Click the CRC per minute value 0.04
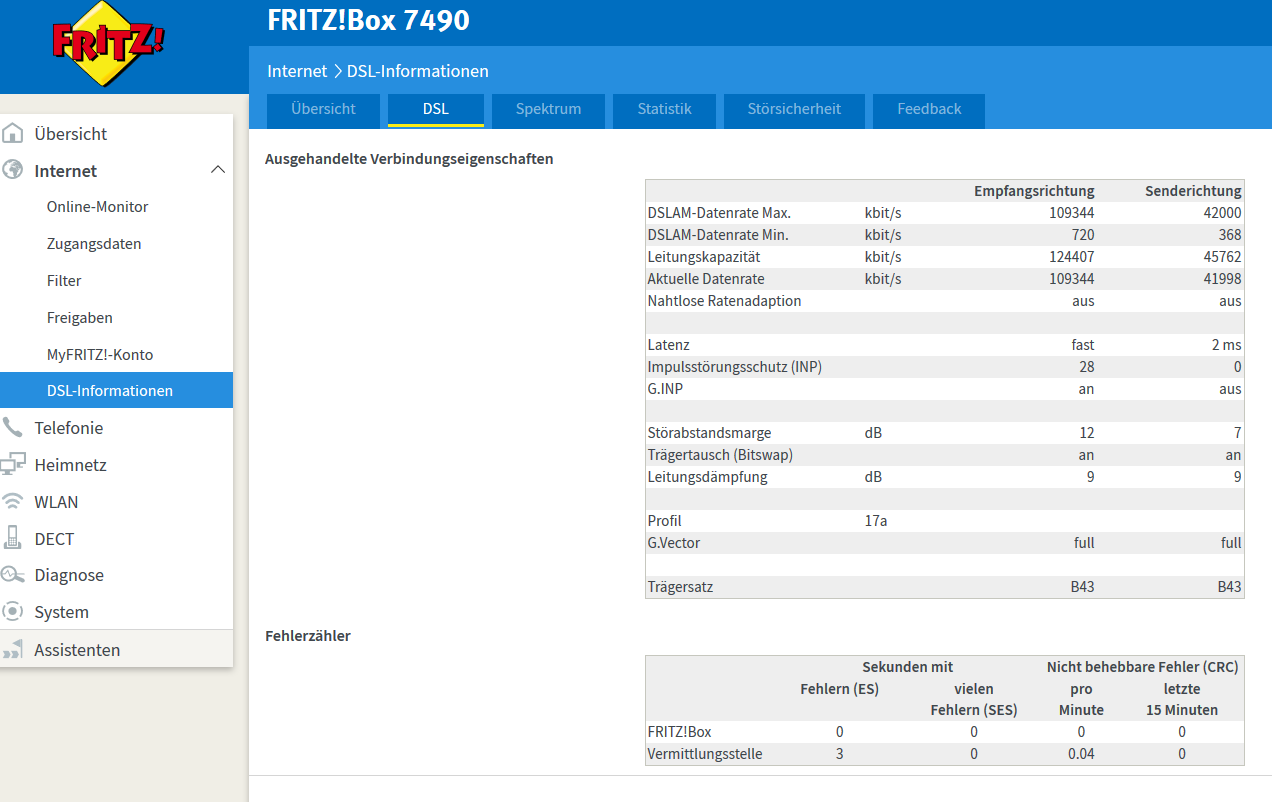Viewport: 1272px width, 802px height. click(1081, 754)
